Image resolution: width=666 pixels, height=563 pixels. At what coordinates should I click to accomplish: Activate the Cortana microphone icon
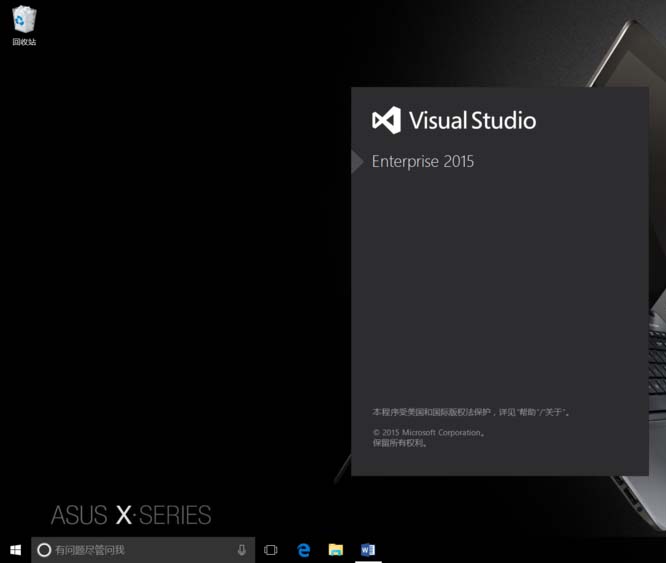[242, 550]
